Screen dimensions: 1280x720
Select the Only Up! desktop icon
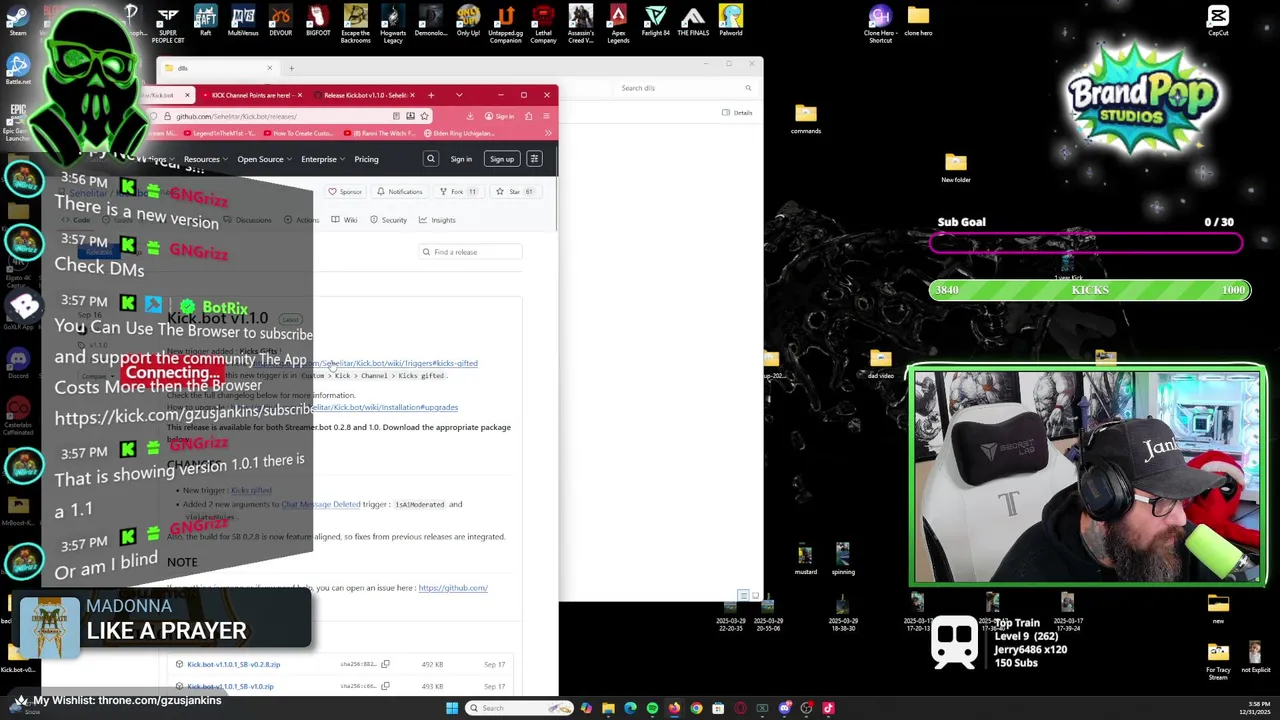[x=468, y=20]
